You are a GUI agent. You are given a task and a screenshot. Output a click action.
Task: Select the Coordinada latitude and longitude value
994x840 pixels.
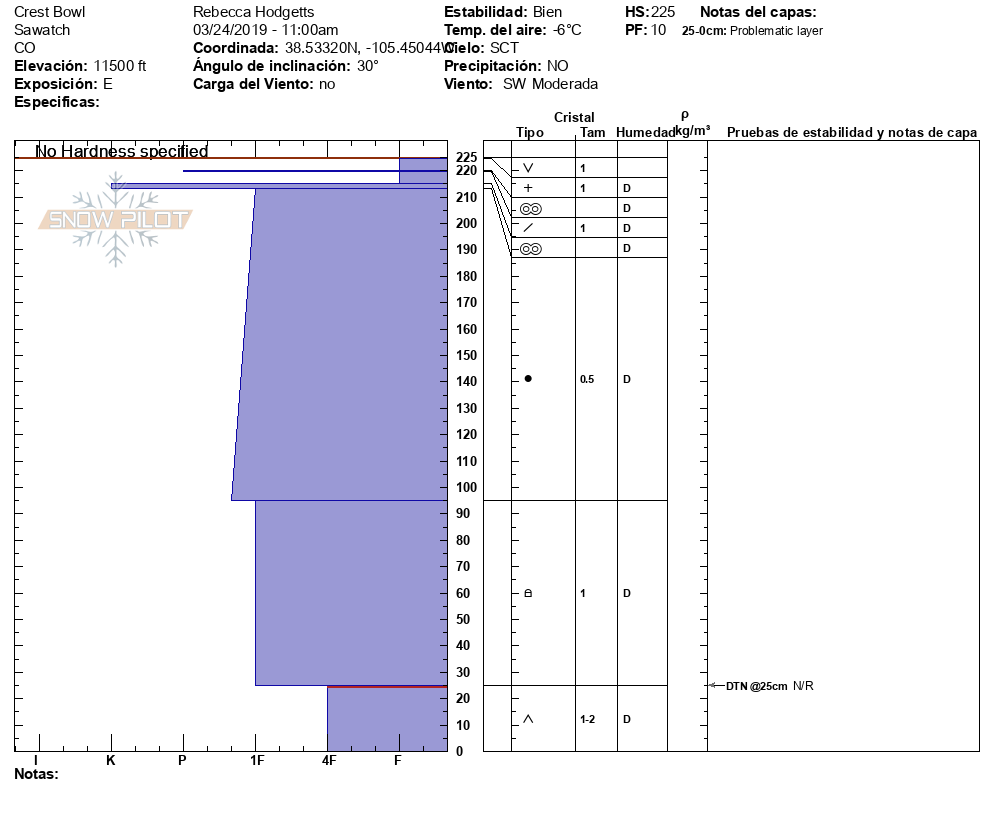369,48
